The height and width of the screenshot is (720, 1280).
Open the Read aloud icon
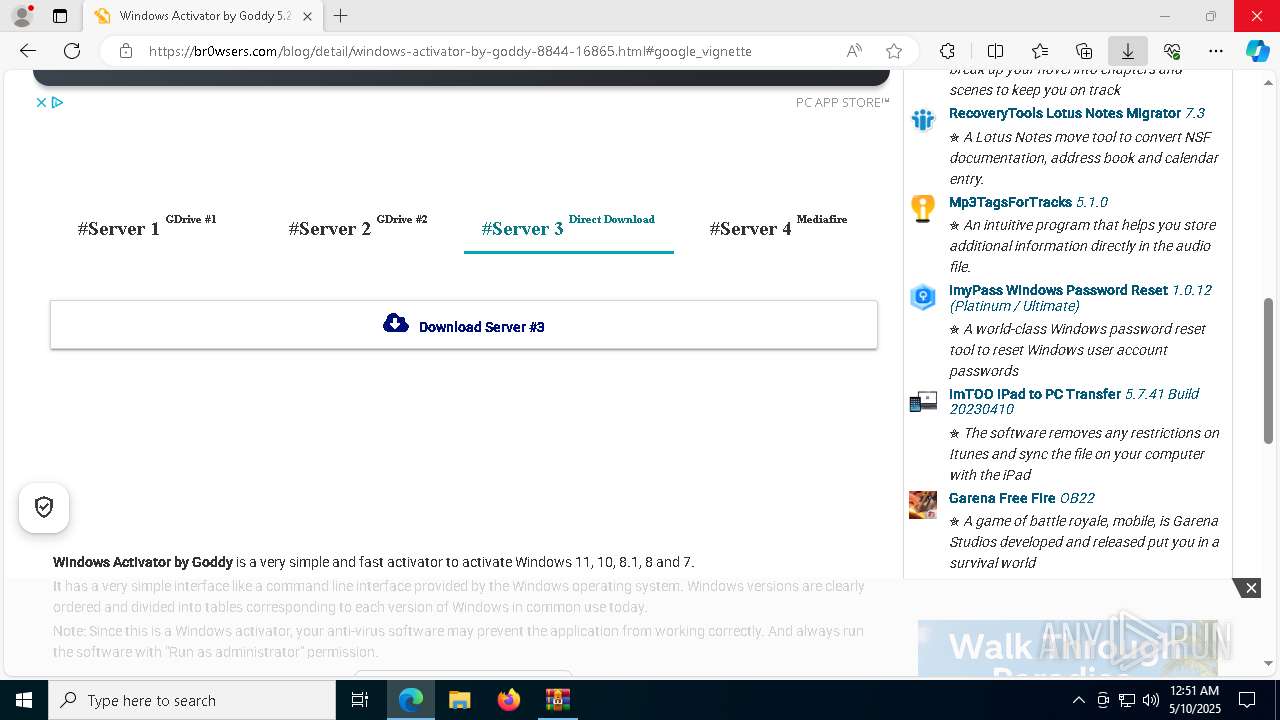click(854, 51)
